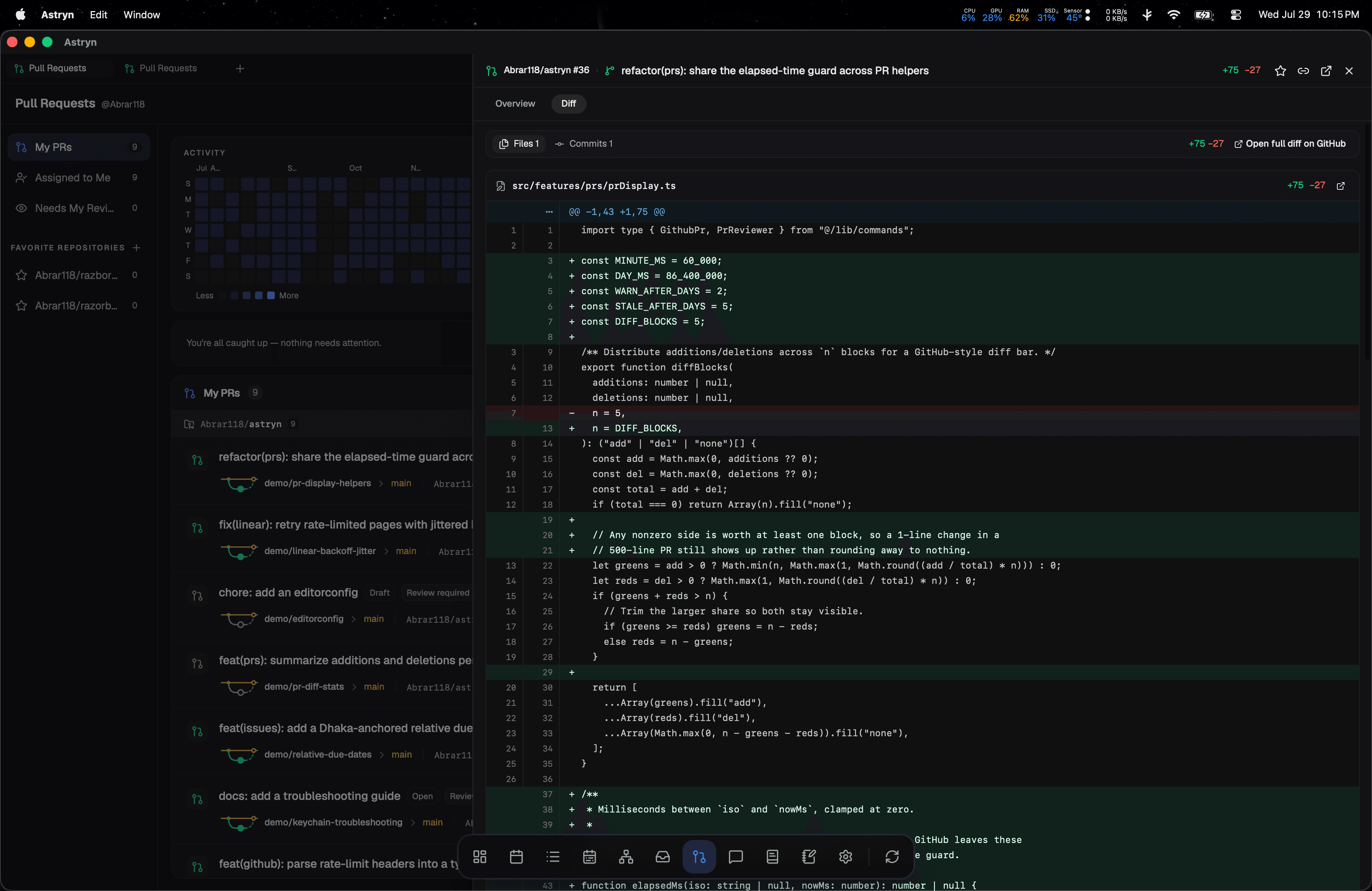Click the darkest More legend swatch
The width and height of the screenshot is (1372, 891).
pos(271,296)
